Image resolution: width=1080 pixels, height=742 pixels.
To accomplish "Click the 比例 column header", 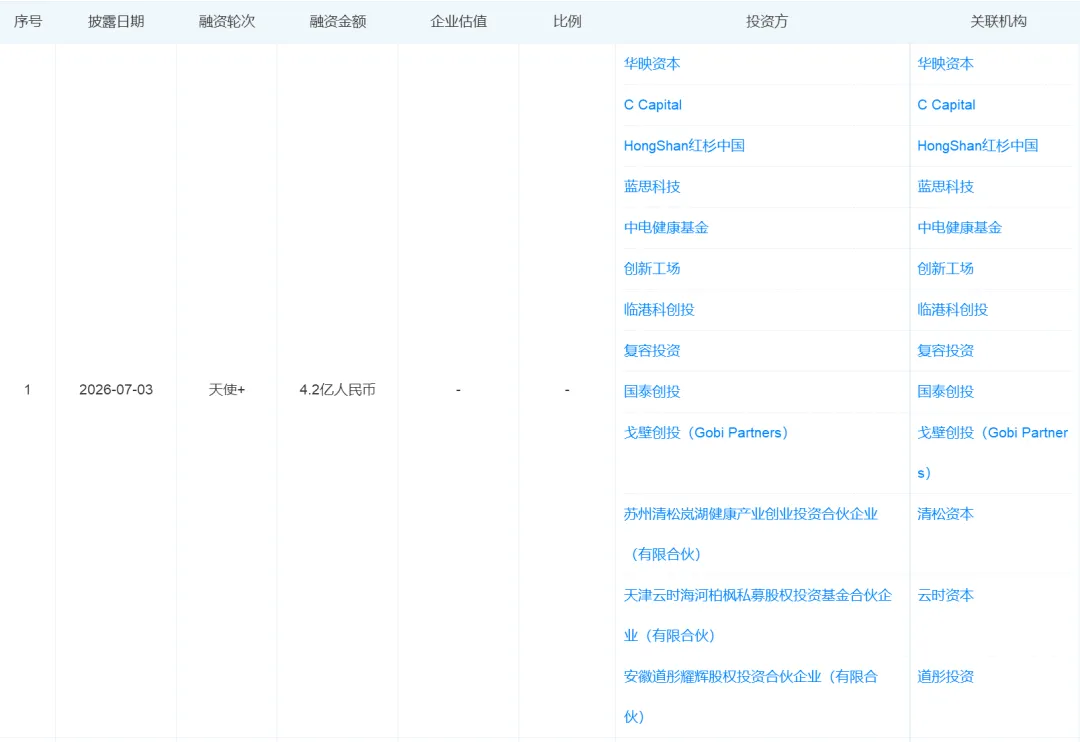I will 567,21.
